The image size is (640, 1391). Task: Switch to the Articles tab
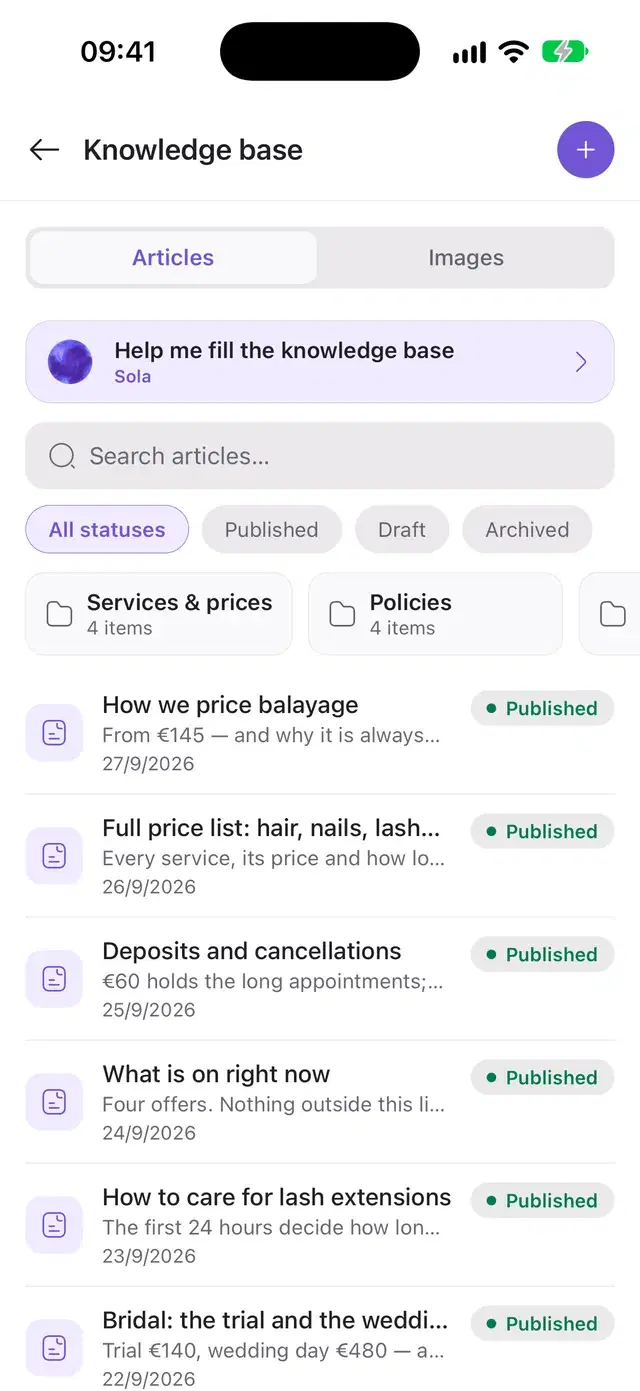coord(173,258)
